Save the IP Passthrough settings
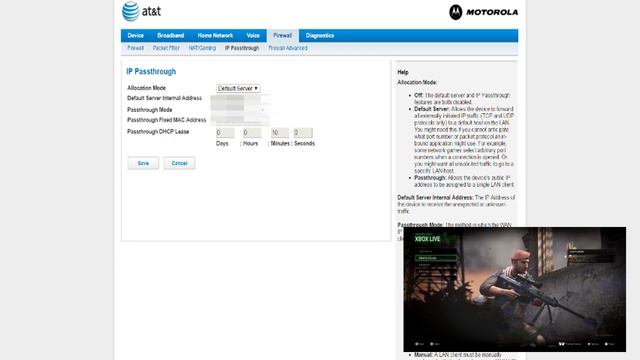 (143, 163)
